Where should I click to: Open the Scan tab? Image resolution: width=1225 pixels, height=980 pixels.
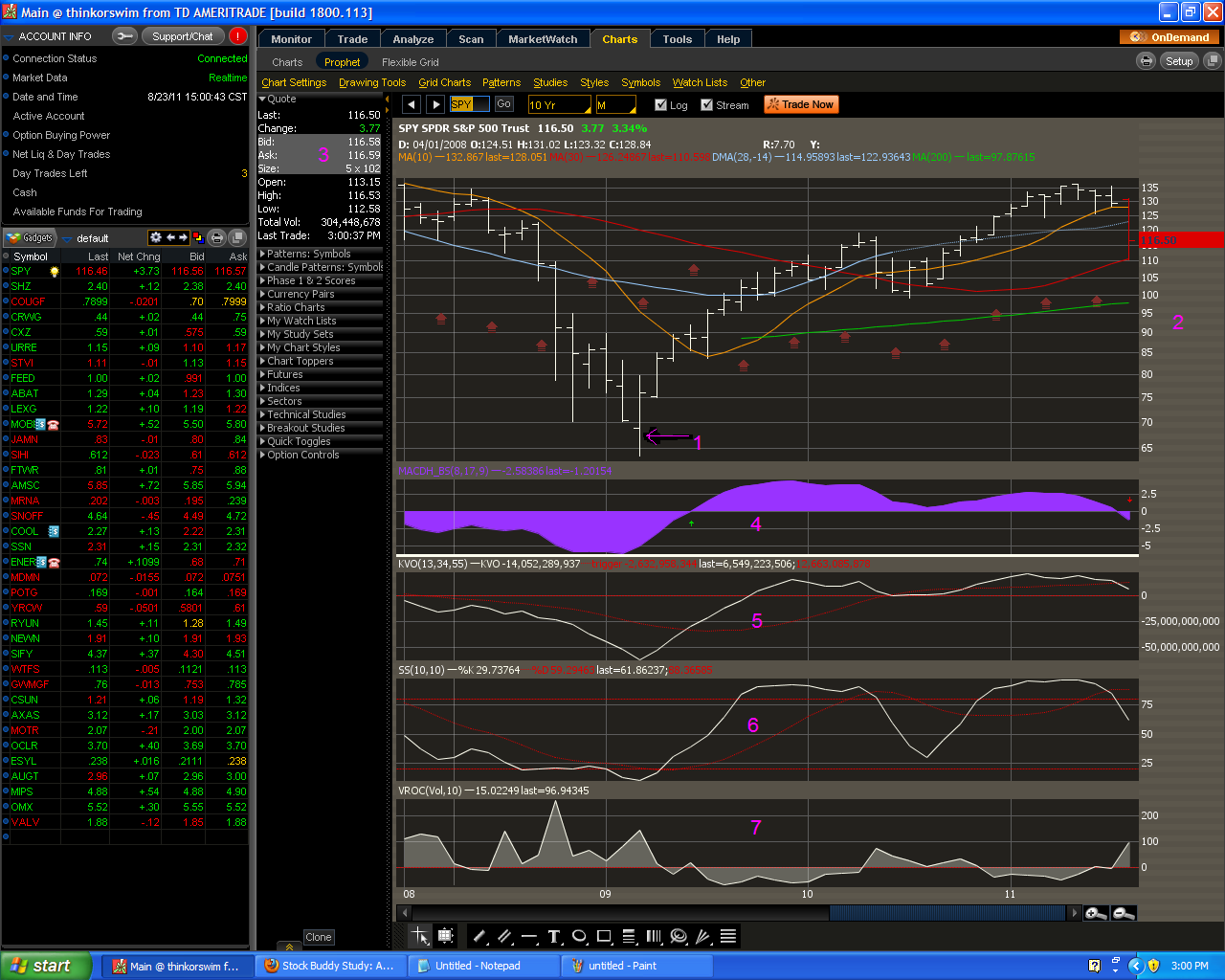(471, 39)
